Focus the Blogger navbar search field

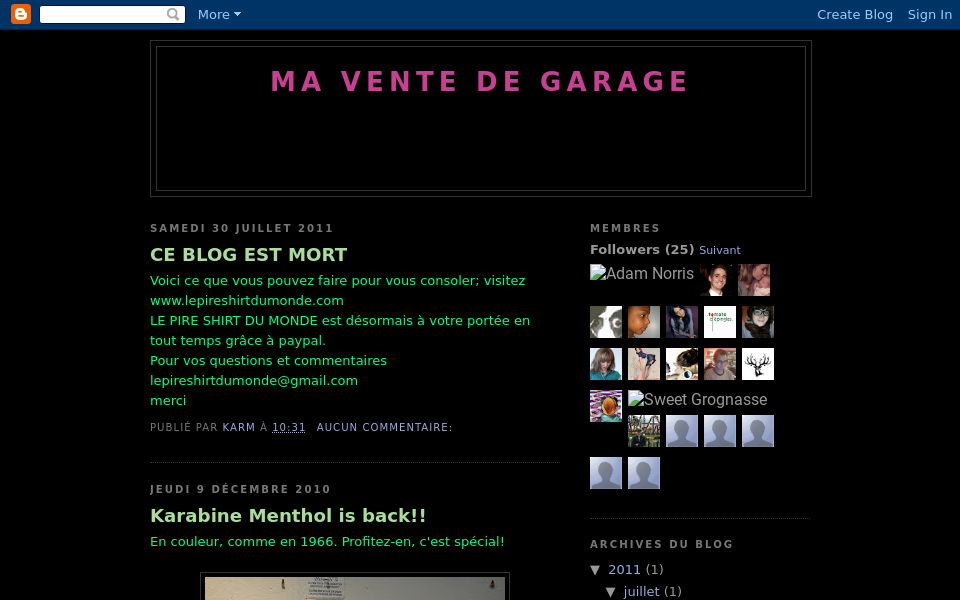(x=102, y=14)
